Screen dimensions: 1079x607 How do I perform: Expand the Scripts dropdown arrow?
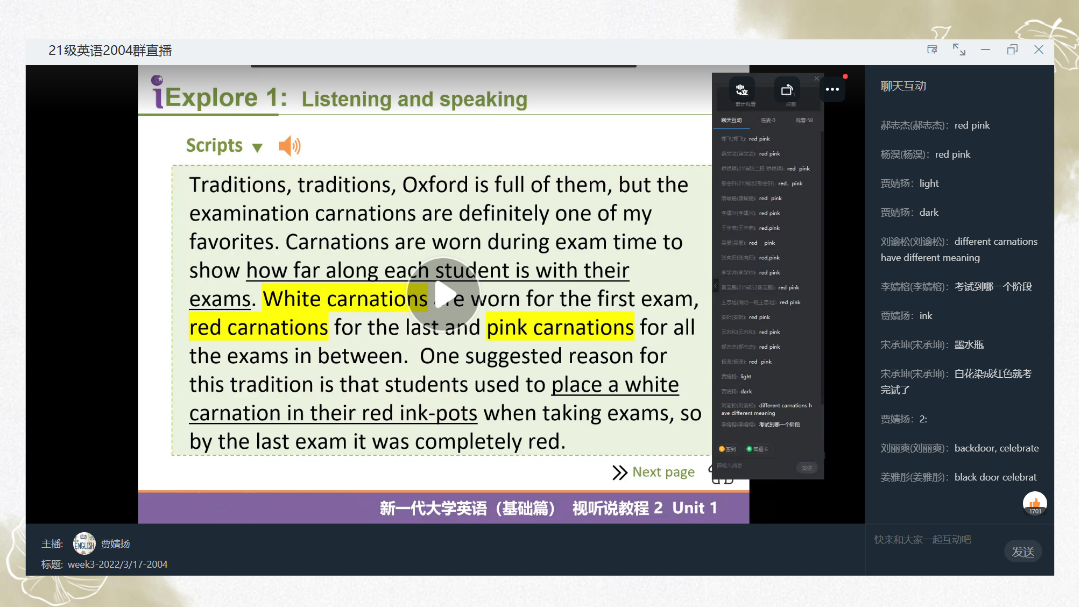(x=257, y=147)
